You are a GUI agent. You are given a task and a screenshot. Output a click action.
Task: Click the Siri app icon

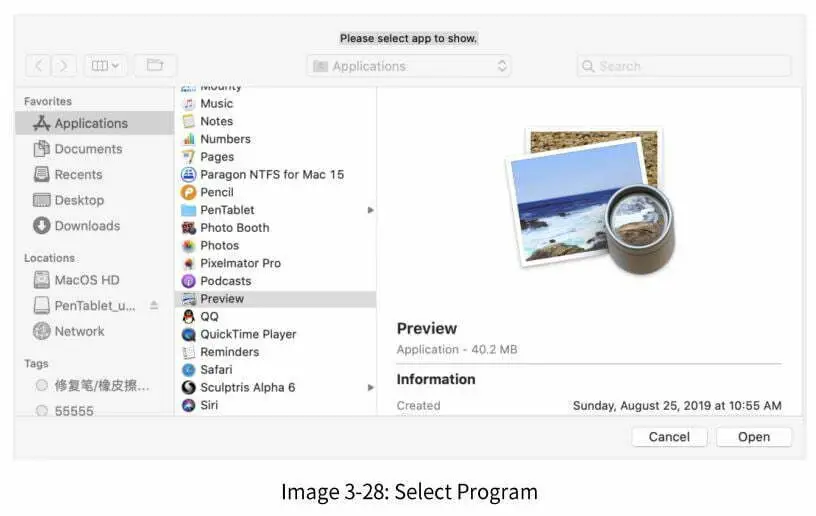pos(188,405)
